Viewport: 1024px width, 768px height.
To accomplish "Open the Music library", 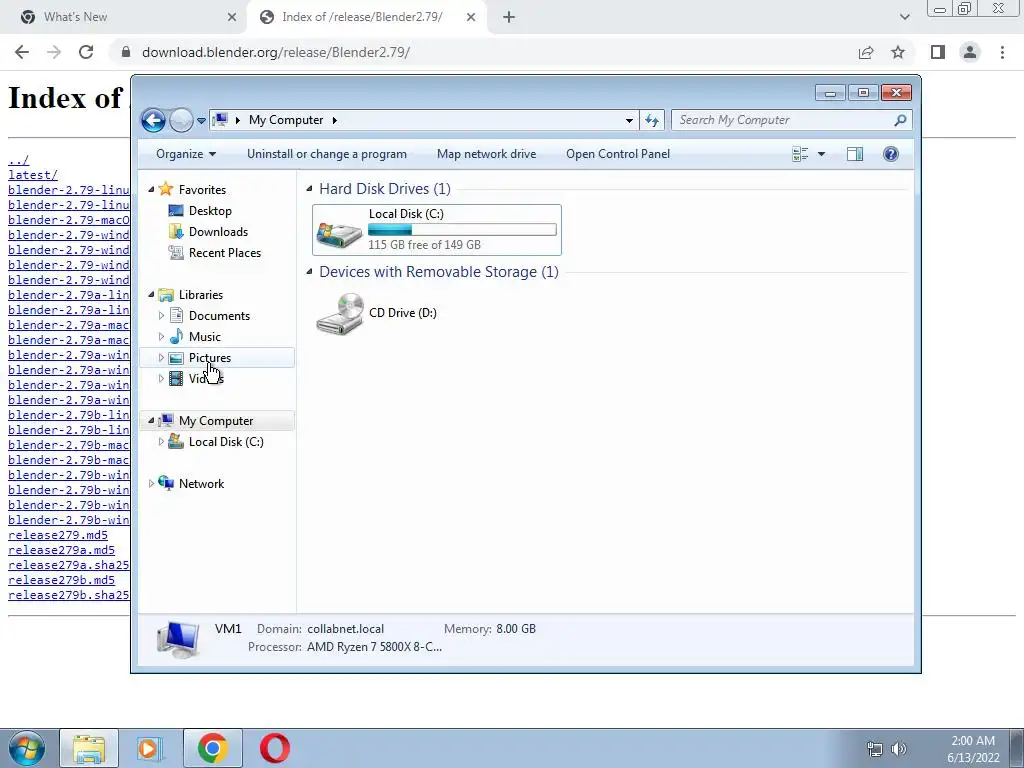I will pyautogui.click(x=204, y=337).
